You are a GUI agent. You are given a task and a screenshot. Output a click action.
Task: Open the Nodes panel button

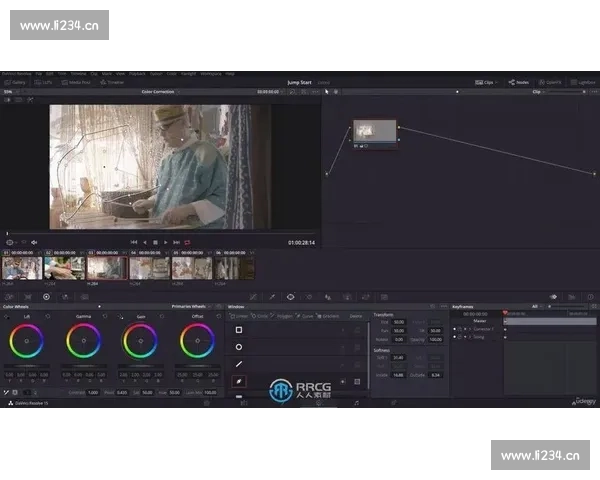point(518,82)
